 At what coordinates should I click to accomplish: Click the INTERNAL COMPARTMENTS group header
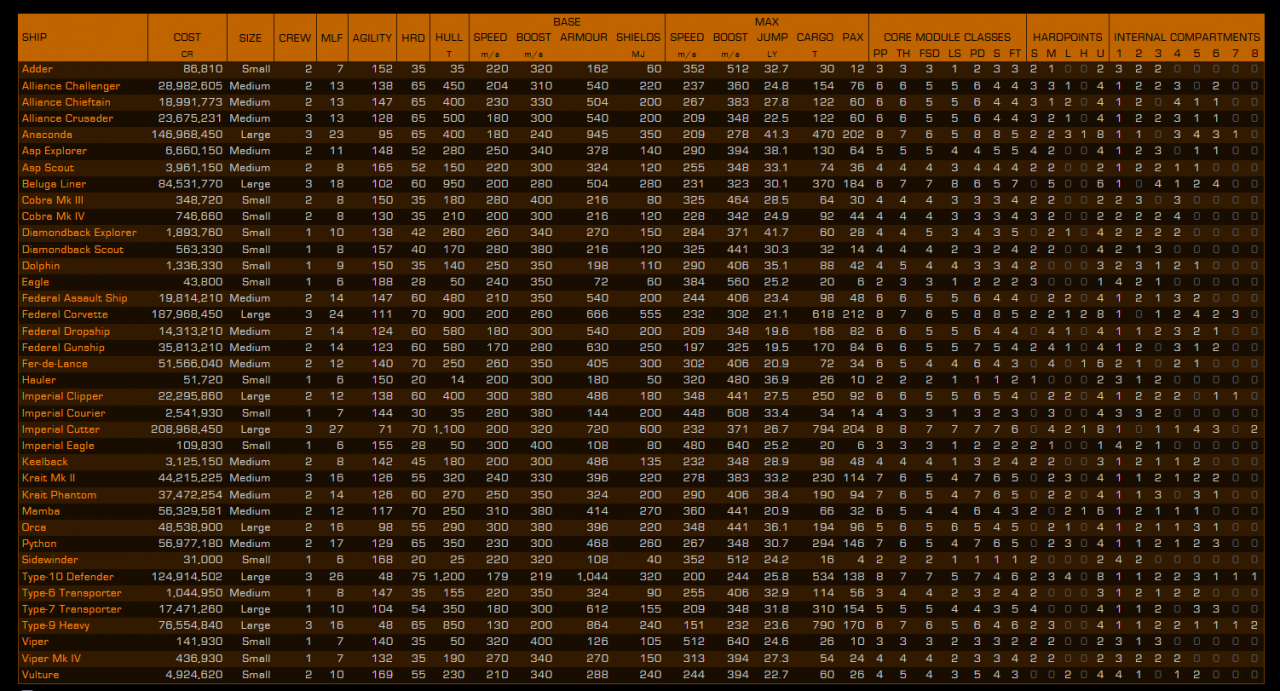(1186, 37)
